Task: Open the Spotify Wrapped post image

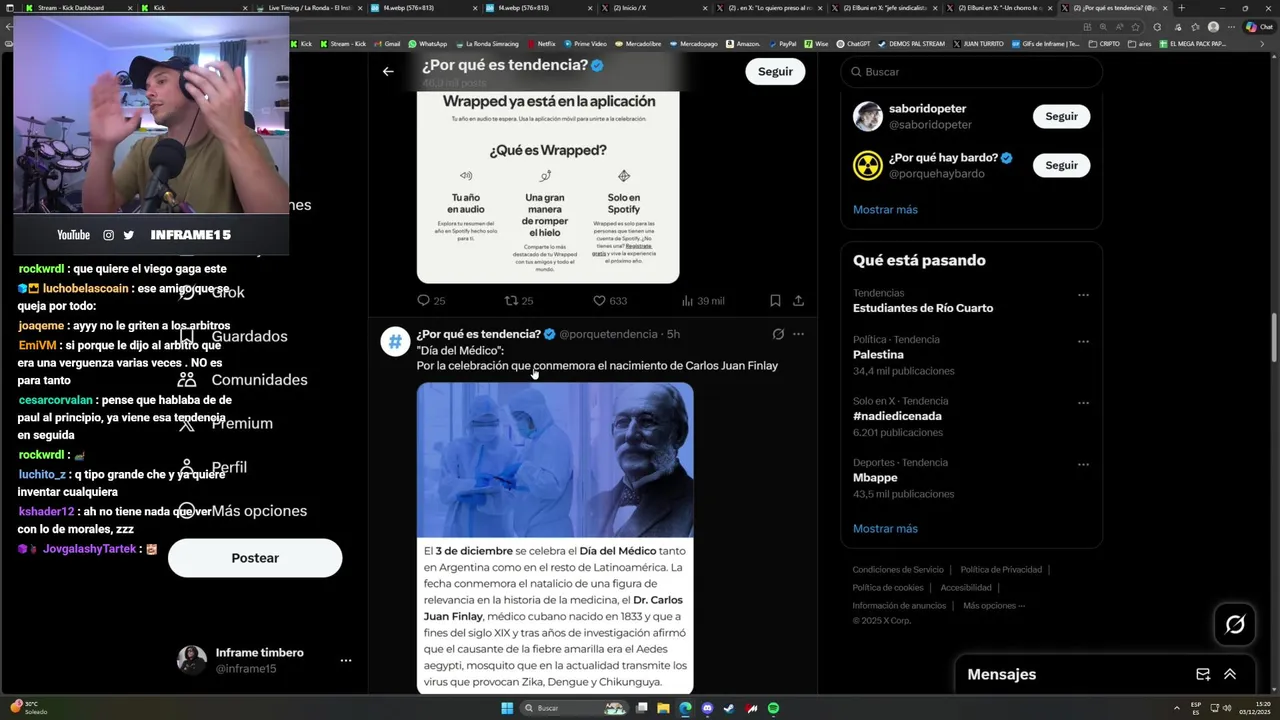Action: pyautogui.click(x=548, y=187)
